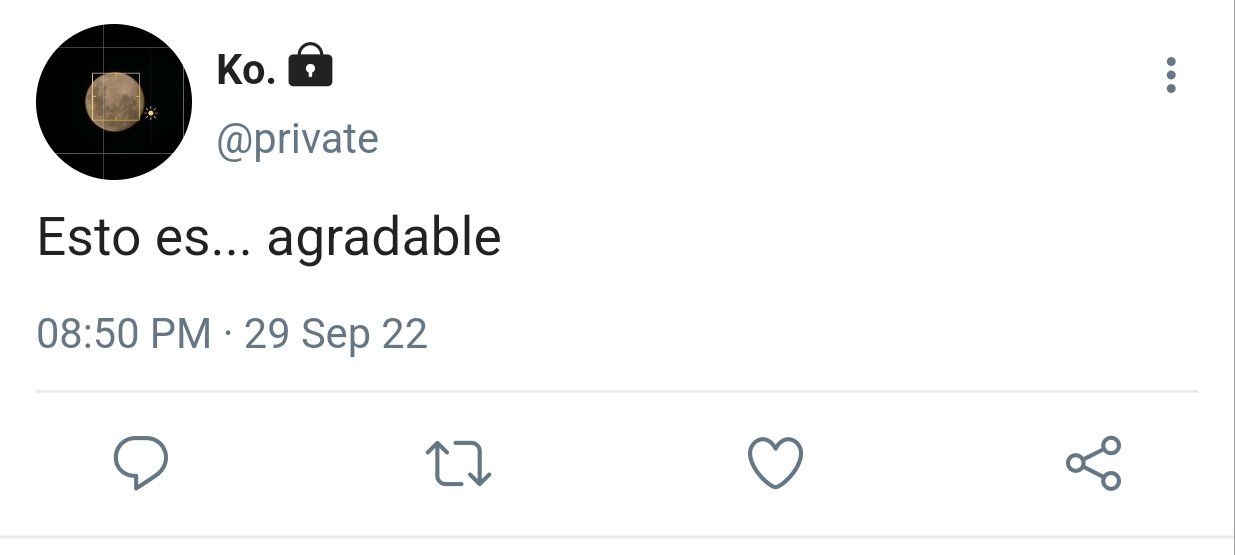Click the Sep month in the date
The height and width of the screenshot is (555, 1235).
point(335,335)
